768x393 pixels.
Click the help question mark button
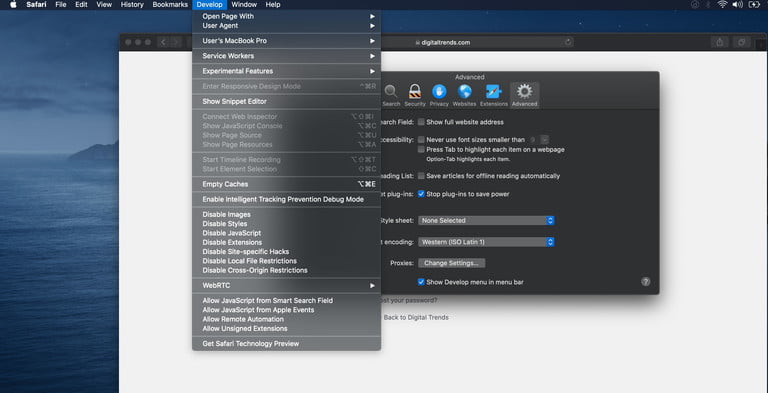pyautogui.click(x=646, y=282)
